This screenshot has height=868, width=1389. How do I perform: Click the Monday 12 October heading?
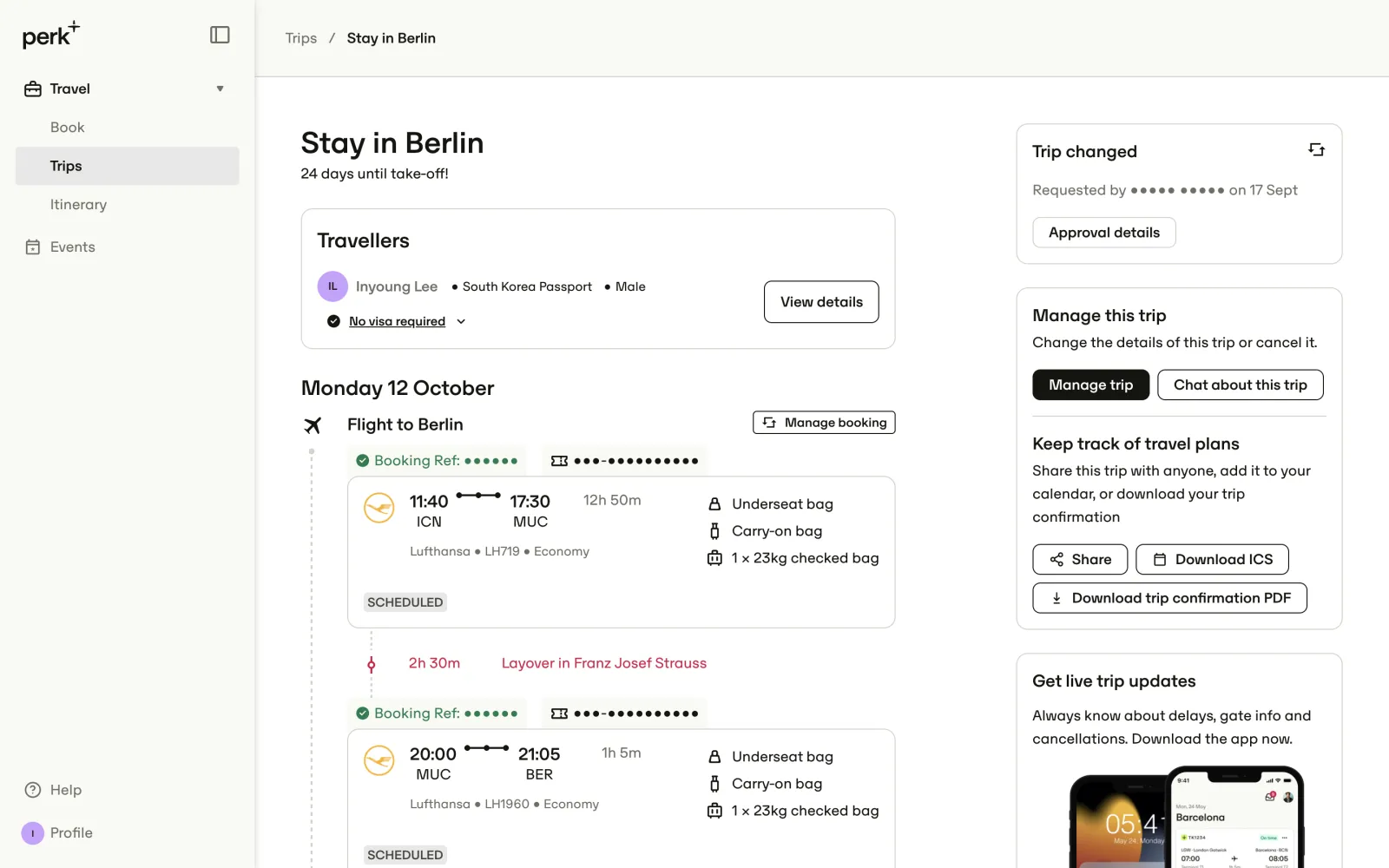(398, 388)
